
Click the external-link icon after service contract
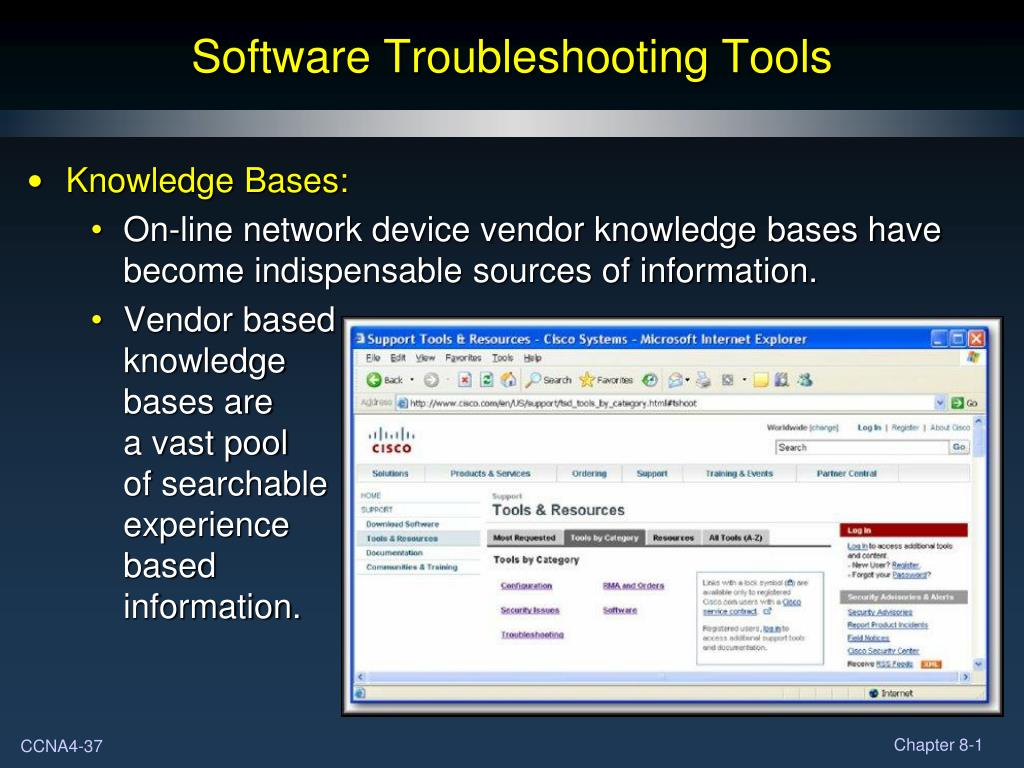(x=767, y=612)
